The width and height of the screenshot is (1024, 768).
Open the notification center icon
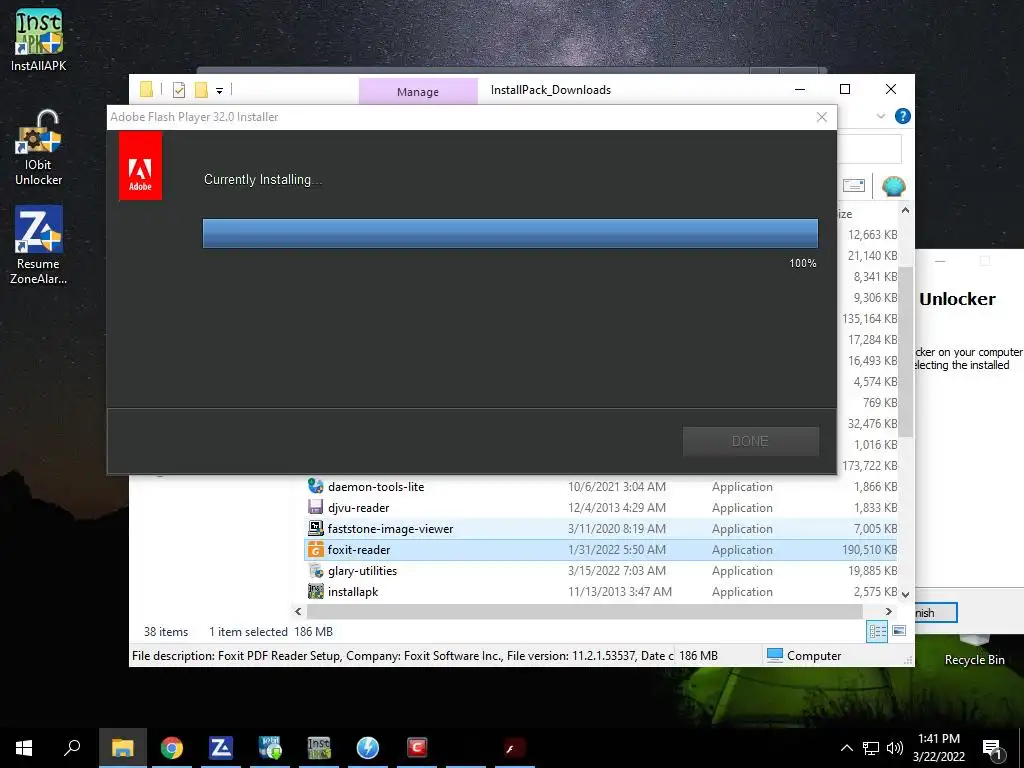point(992,749)
